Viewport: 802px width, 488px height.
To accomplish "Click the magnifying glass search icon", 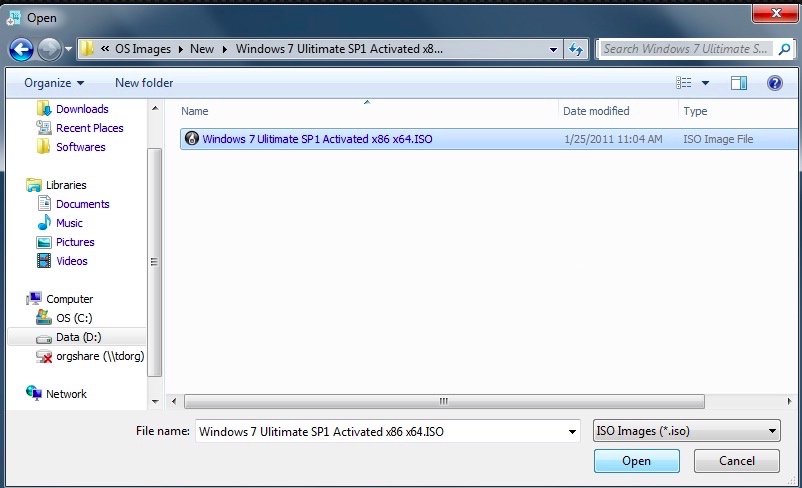I will (784, 49).
